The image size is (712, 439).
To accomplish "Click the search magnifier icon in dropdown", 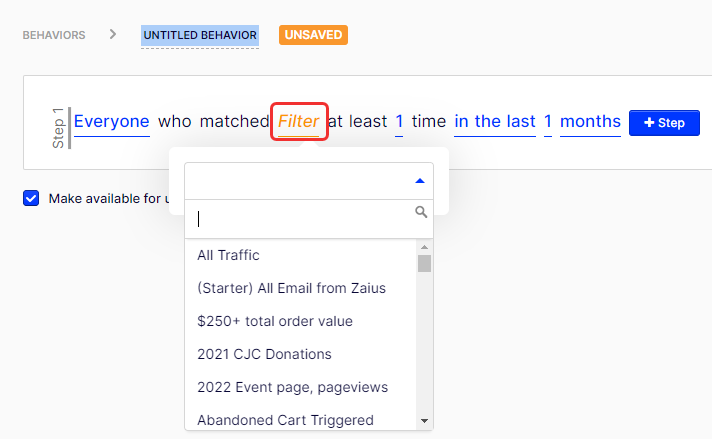I will (x=421, y=212).
